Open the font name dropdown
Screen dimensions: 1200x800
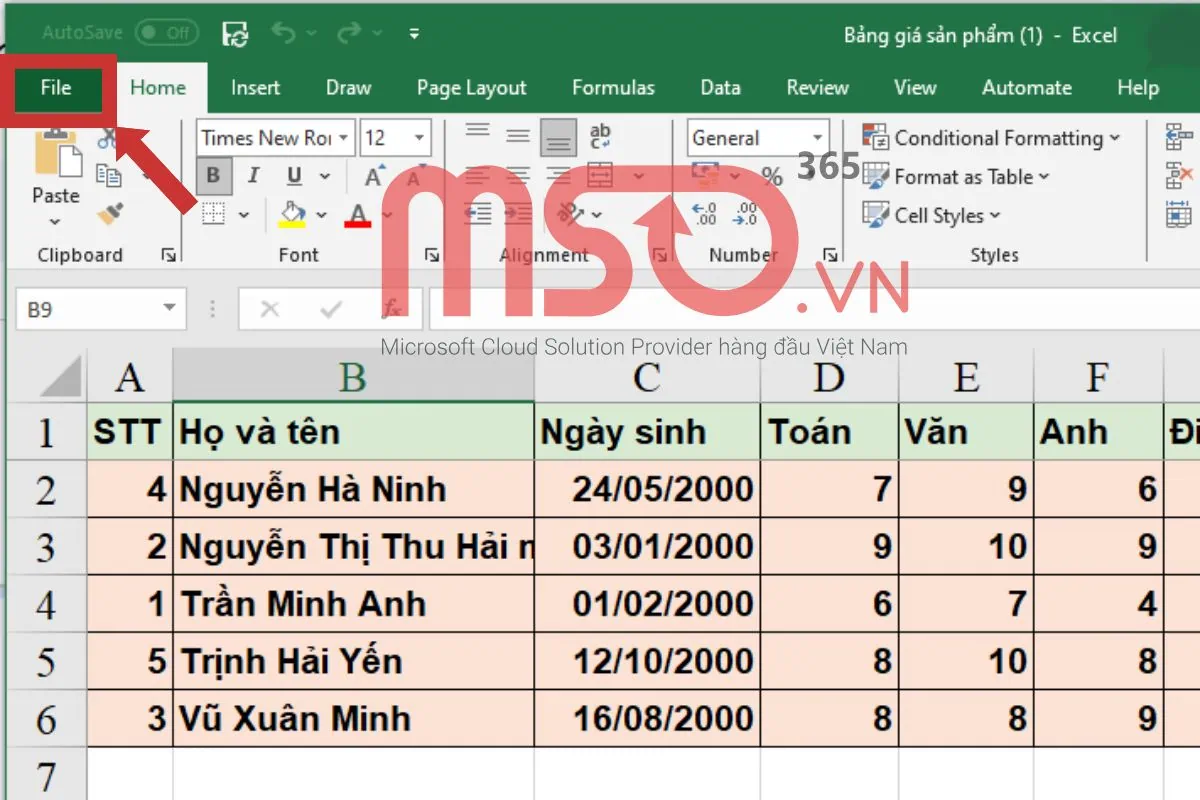[x=343, y=138]
